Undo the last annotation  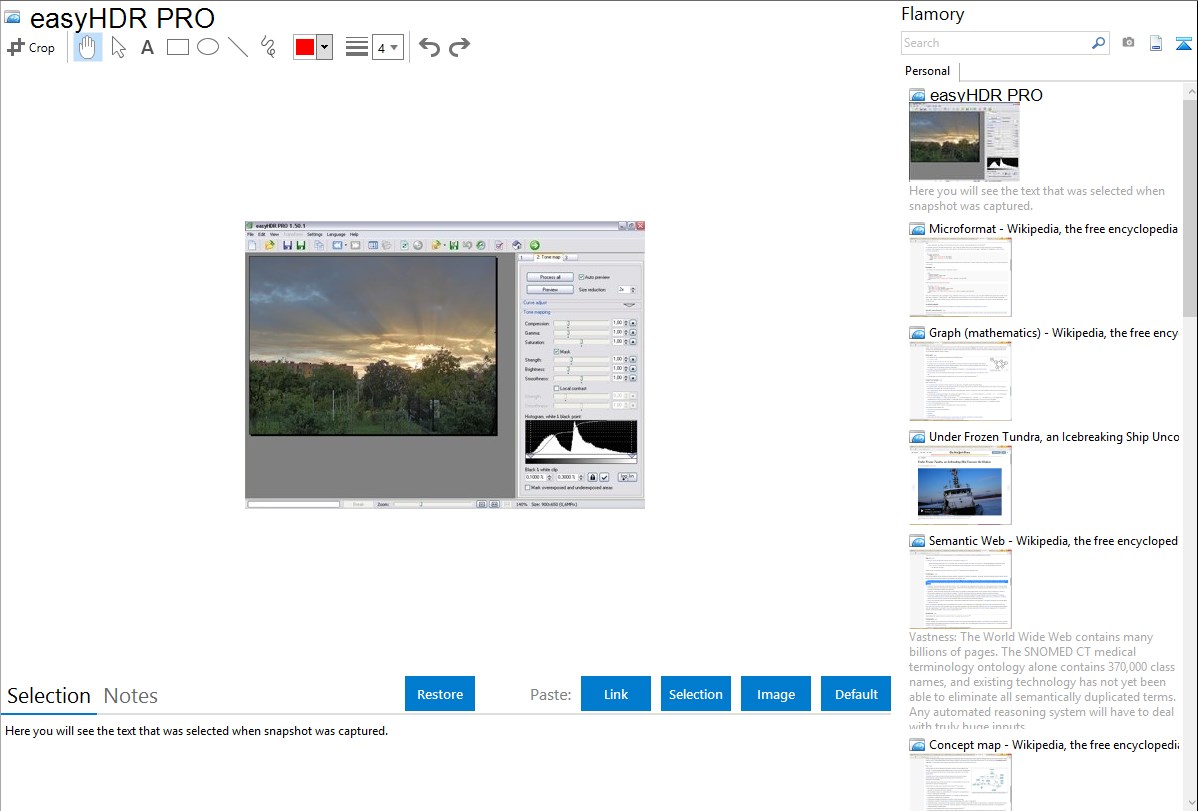[429, 47]
